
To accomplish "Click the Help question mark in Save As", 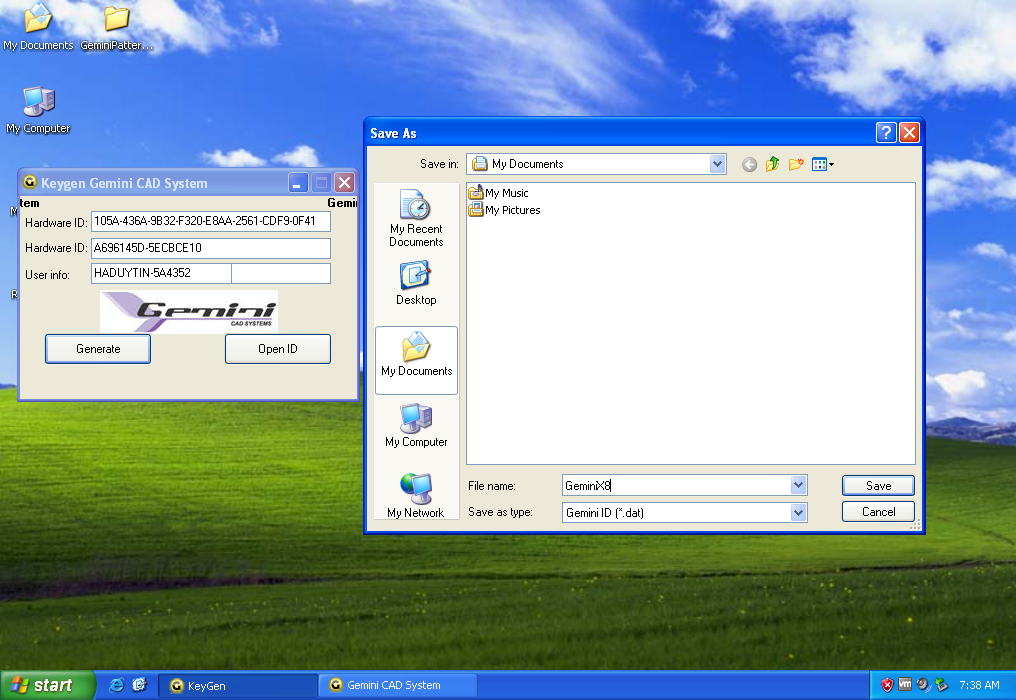I will click(x=886, y=132).
